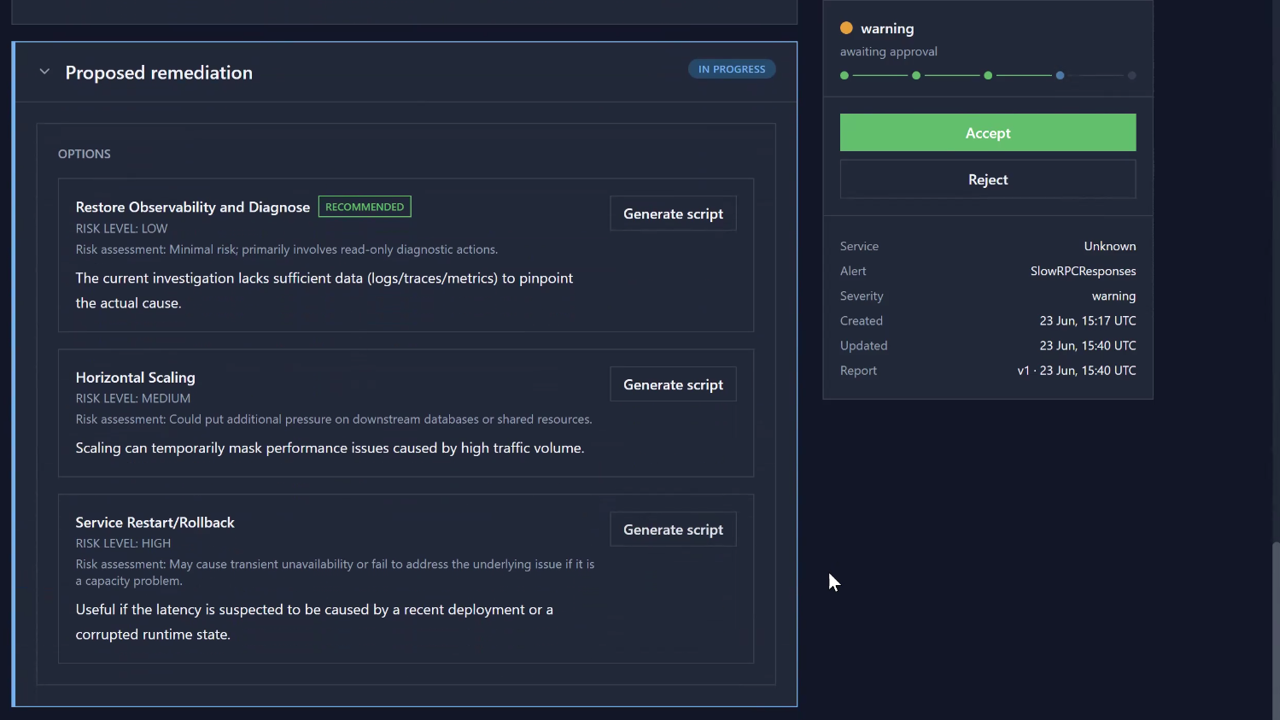The height and width of the screenshot is (720, 1280).
Task: Select the third green progress step dot
Action: (x=988, y=75)
